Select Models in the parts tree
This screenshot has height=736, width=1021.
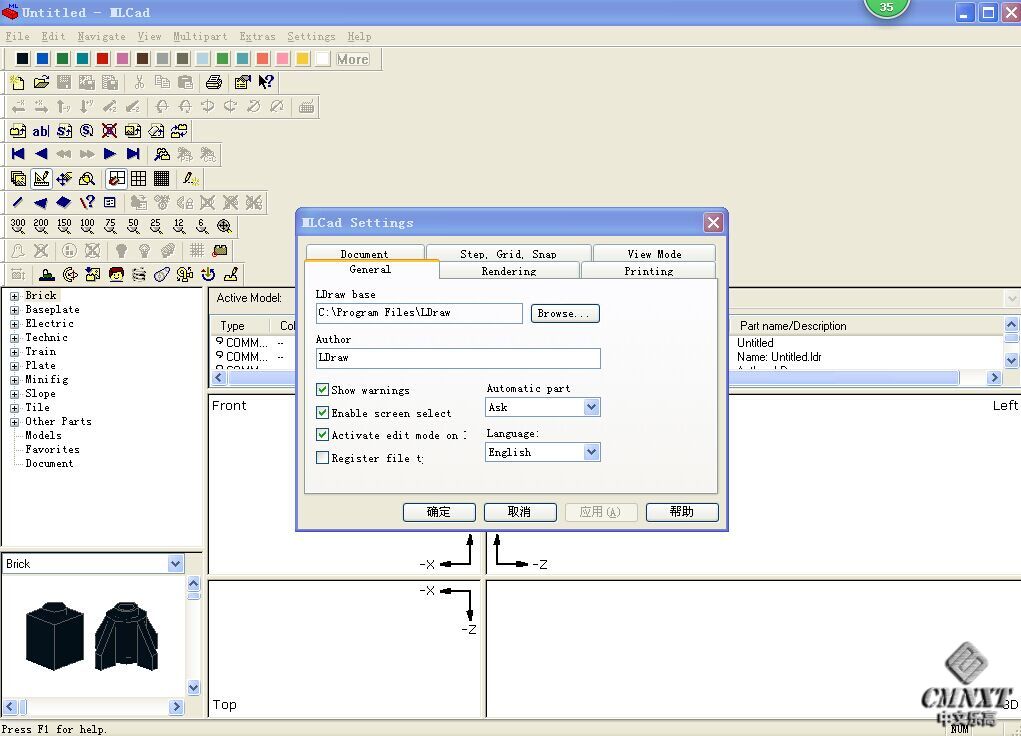click(x=44, y=436)
